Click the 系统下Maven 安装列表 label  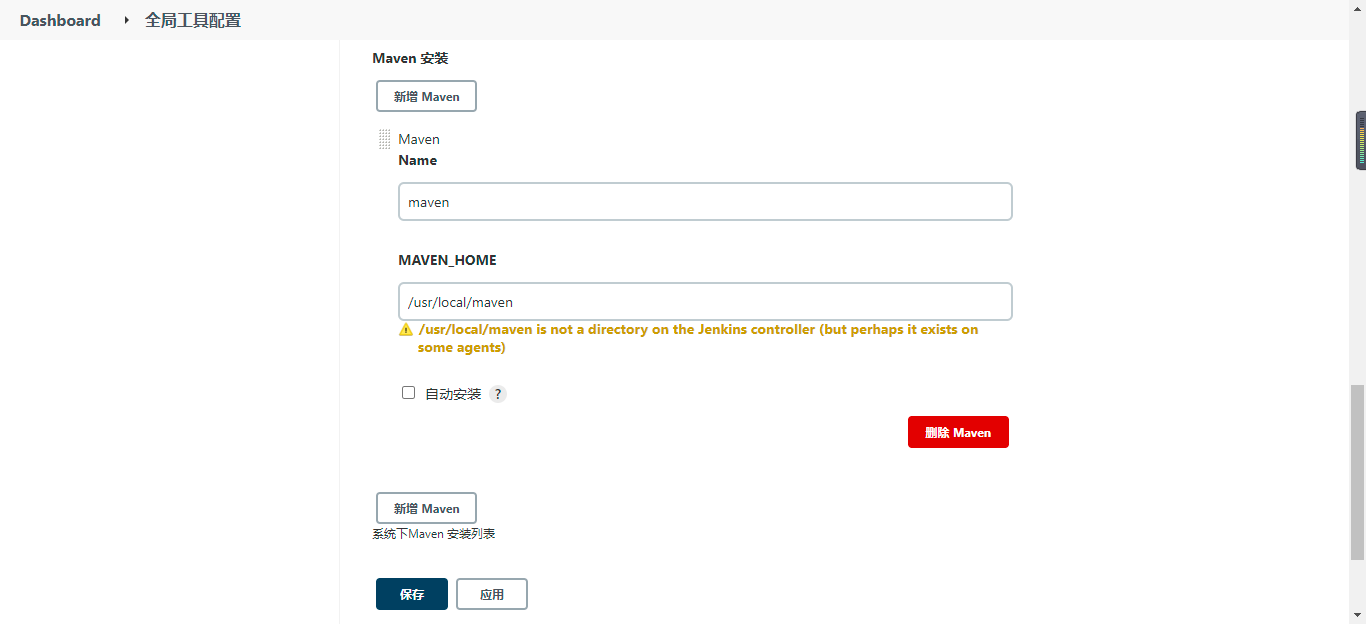click(433, 533)
